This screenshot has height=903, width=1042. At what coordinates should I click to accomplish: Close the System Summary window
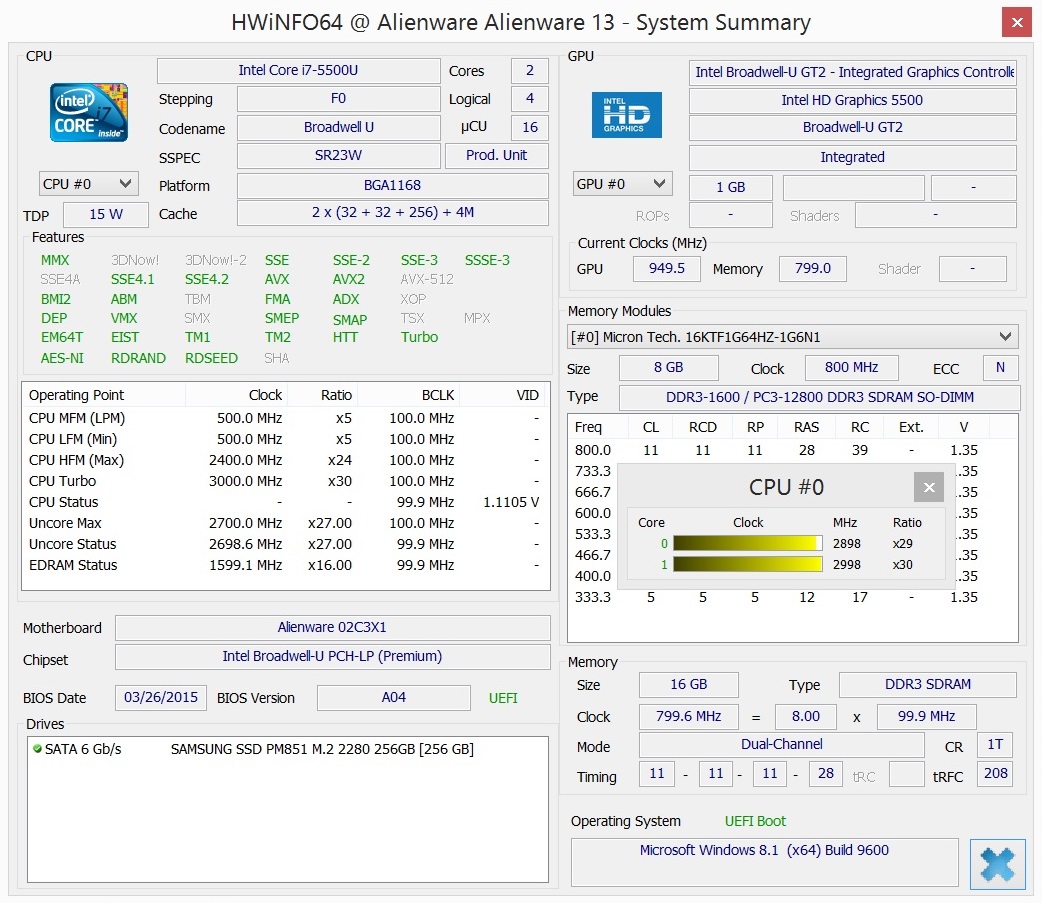click(1017, 23)
